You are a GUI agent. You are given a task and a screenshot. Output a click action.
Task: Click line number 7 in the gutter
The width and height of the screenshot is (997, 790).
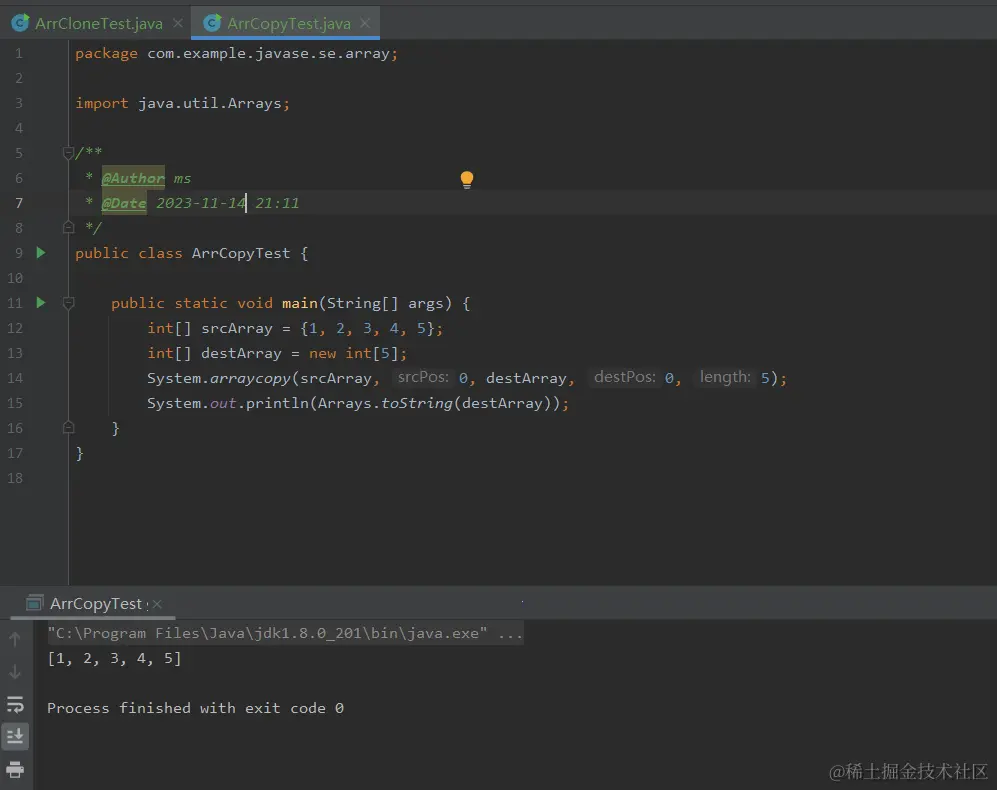(x=18, y=203)
